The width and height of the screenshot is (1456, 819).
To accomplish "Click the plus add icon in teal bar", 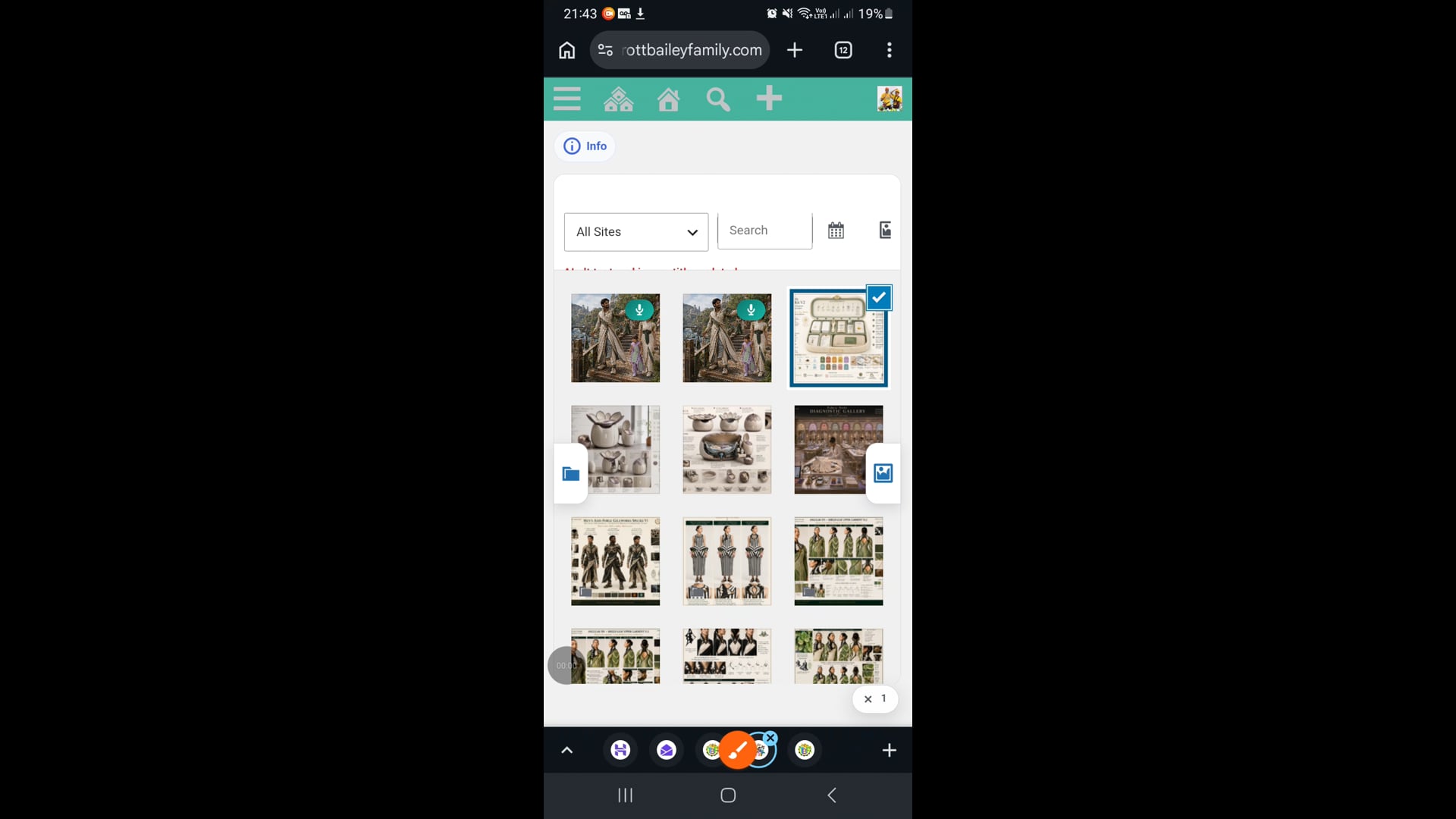I will pyautogui.click(x=769, y=98).
